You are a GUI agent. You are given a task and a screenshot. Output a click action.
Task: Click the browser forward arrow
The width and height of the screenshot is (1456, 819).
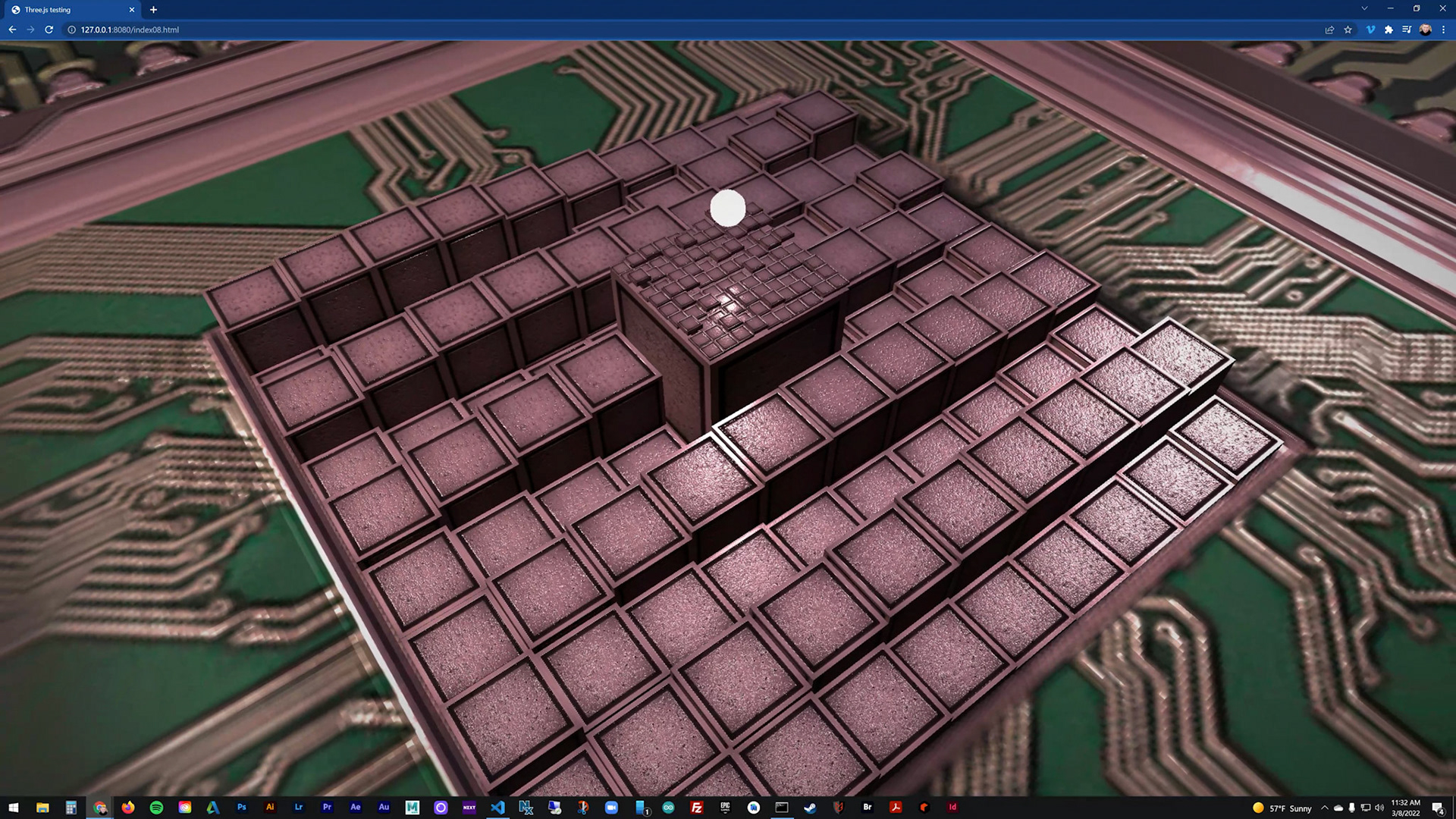[30, 30]
